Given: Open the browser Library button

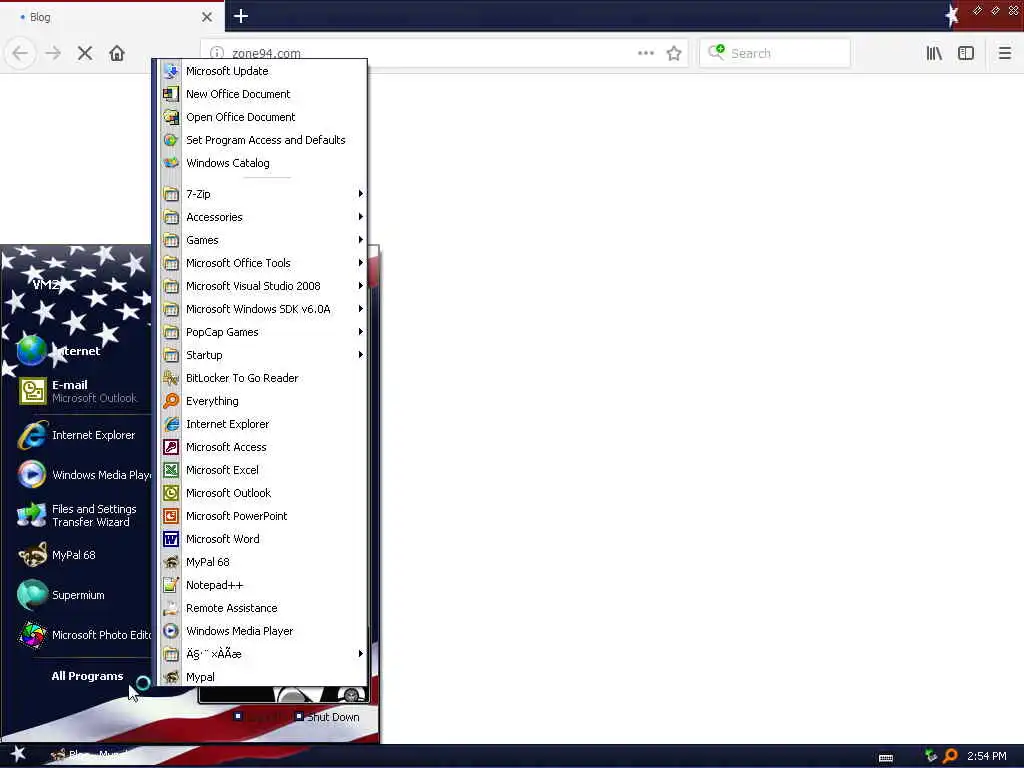Looking at the screenshot, I should (x=935, y=54).
